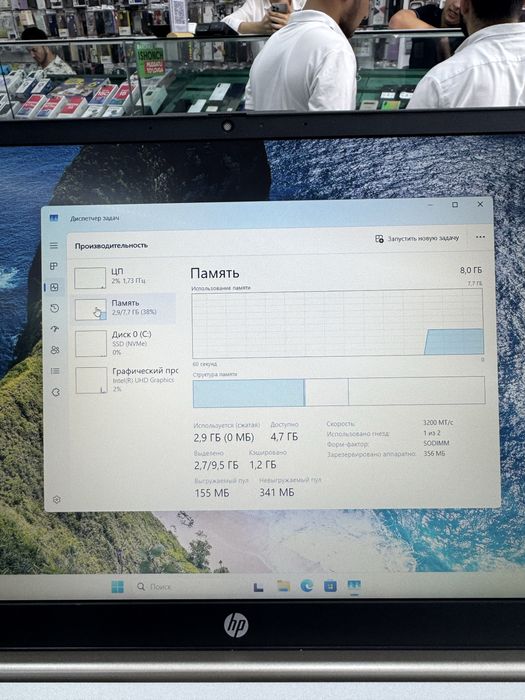Select the Графический процессор performance entry
The height and width of the screenshot is (700, 525).
(x=126, y=379)
